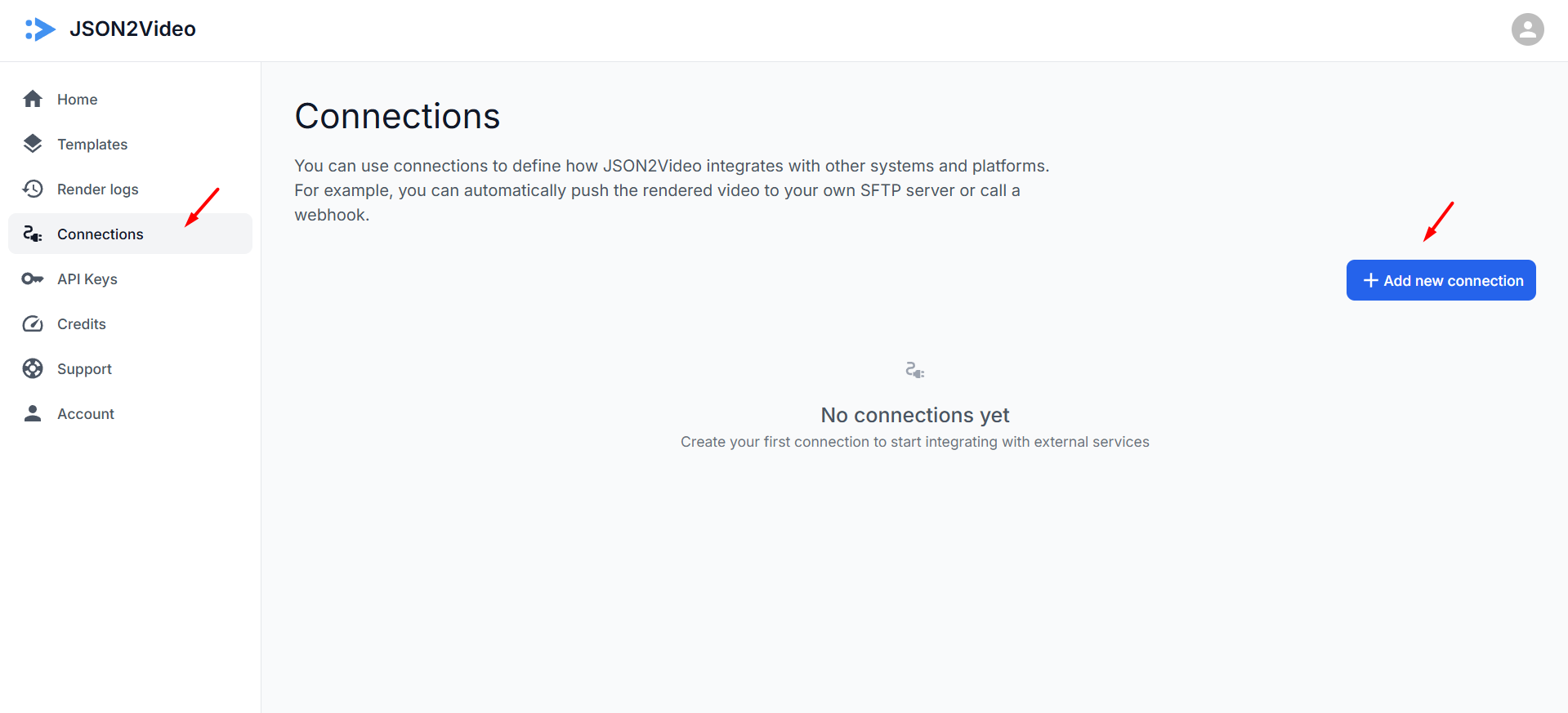Click the Support lifebuoy icon
The height and width of the screenshot is (713, 1568).
coord(33,368)
